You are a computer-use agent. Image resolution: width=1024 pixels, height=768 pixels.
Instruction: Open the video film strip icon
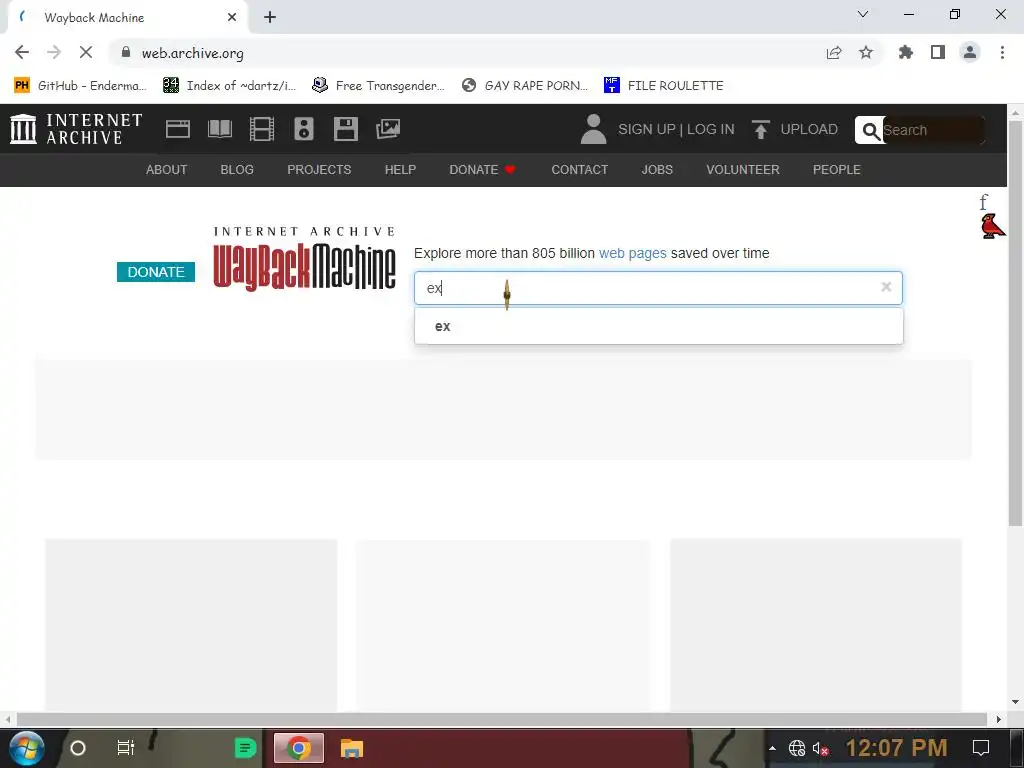[x=261, y=129]
